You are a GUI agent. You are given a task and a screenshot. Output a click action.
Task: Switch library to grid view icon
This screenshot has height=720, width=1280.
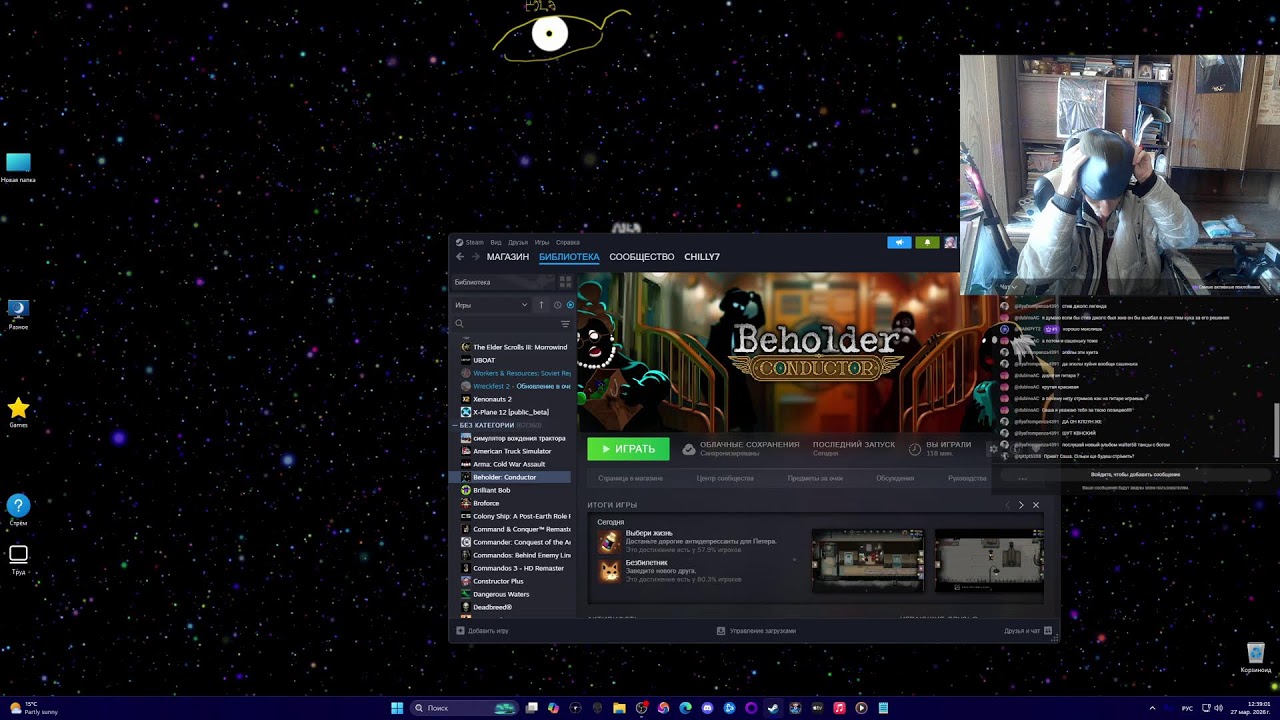point(565,282)
